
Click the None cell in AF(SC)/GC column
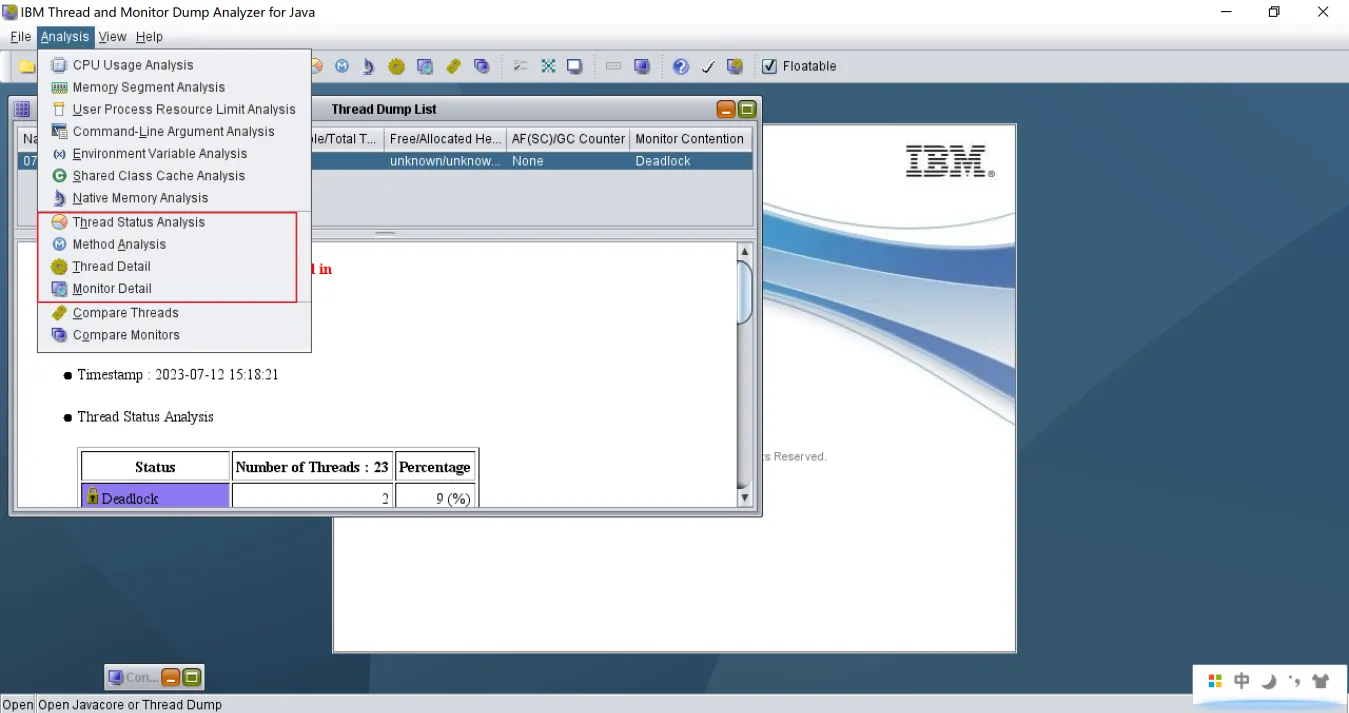[x=568, y=161]
